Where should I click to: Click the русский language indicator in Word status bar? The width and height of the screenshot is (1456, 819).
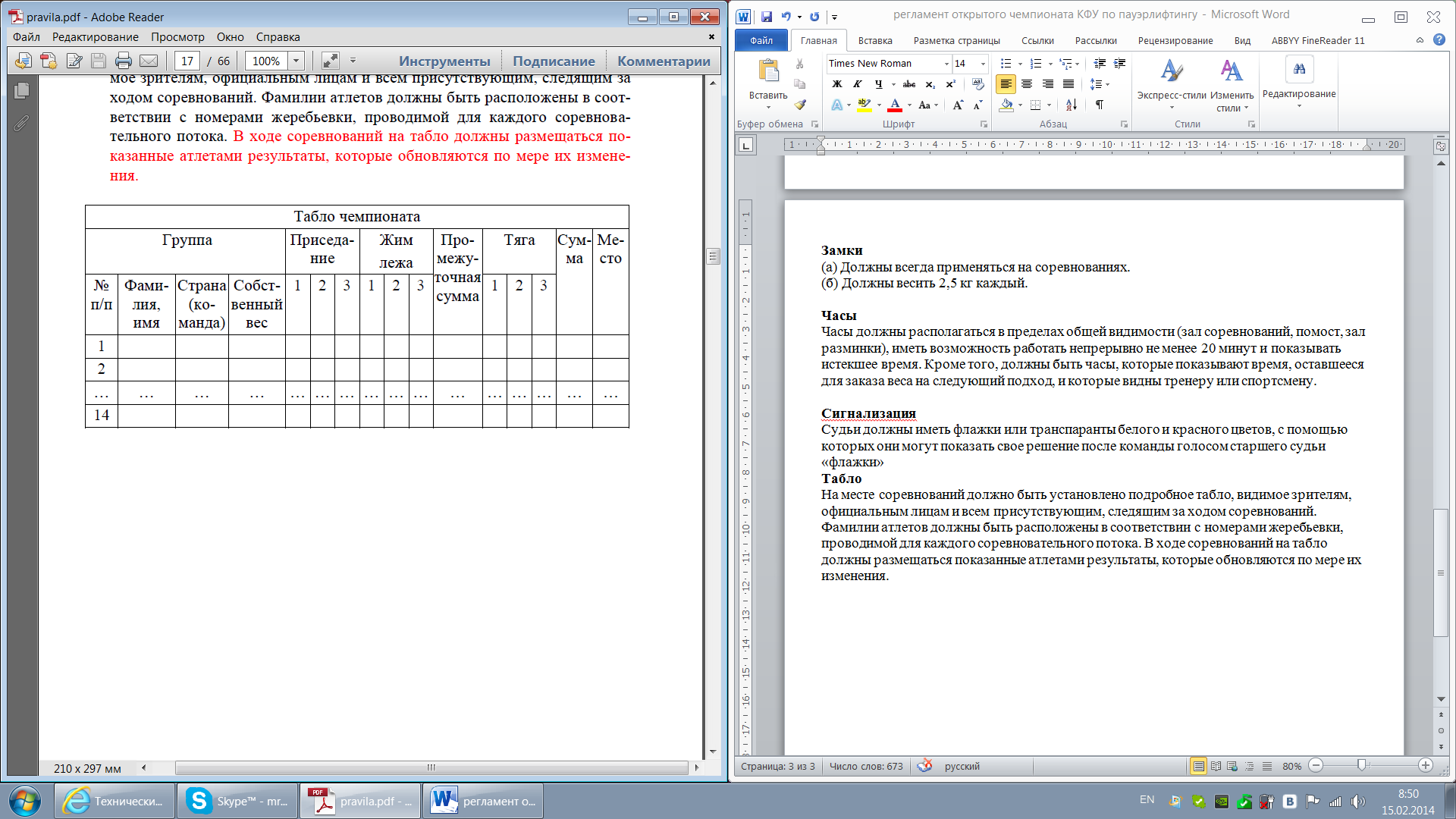tap(962, 766)
